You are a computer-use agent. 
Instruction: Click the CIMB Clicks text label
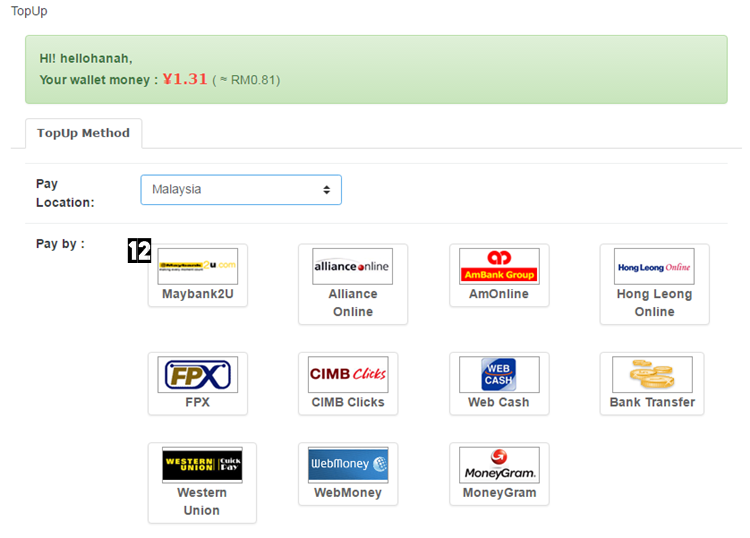(x=348, y=402)
